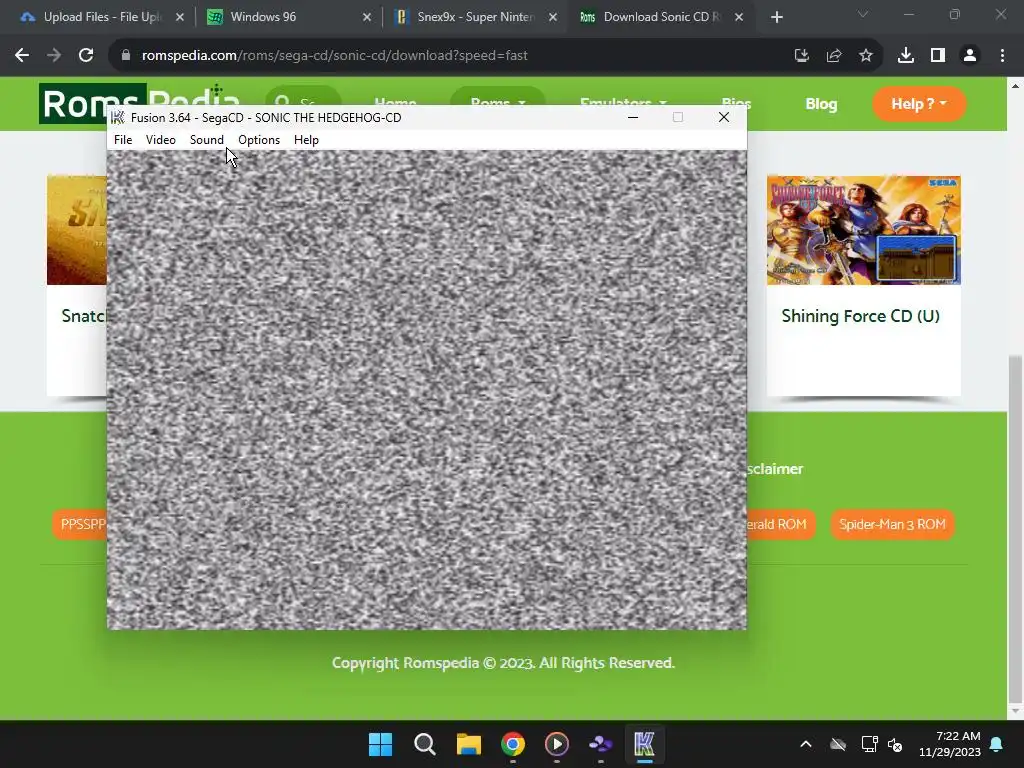Open File Explorer from taskbar

tap(469, 744)
